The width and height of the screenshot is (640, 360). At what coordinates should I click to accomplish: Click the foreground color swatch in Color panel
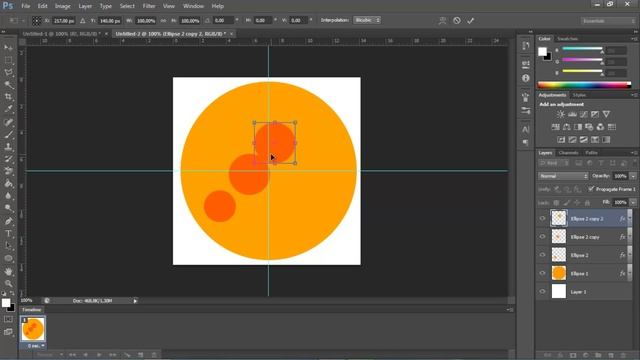click(542, 51)
